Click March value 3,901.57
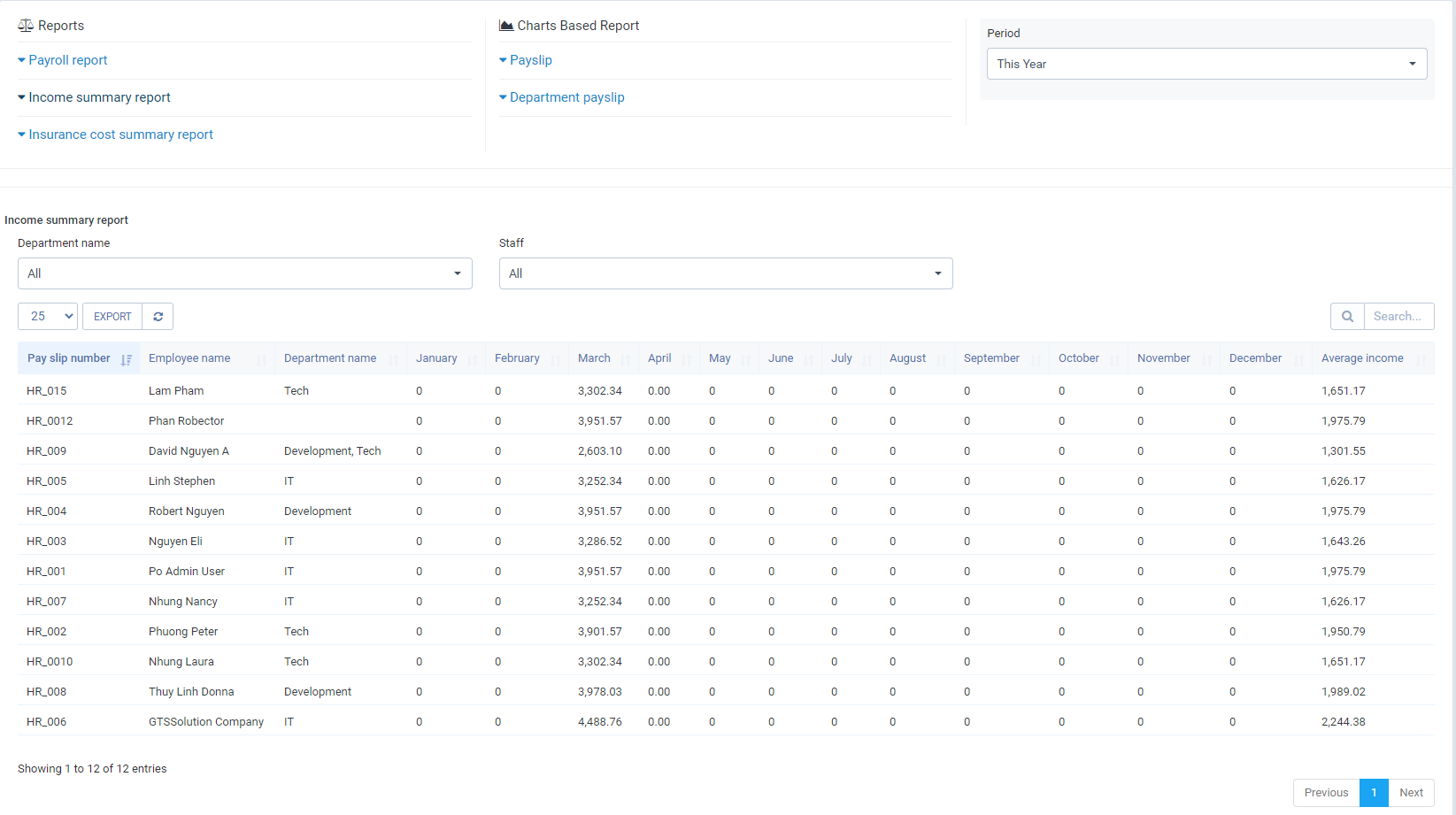 click(x=600, y=631)
